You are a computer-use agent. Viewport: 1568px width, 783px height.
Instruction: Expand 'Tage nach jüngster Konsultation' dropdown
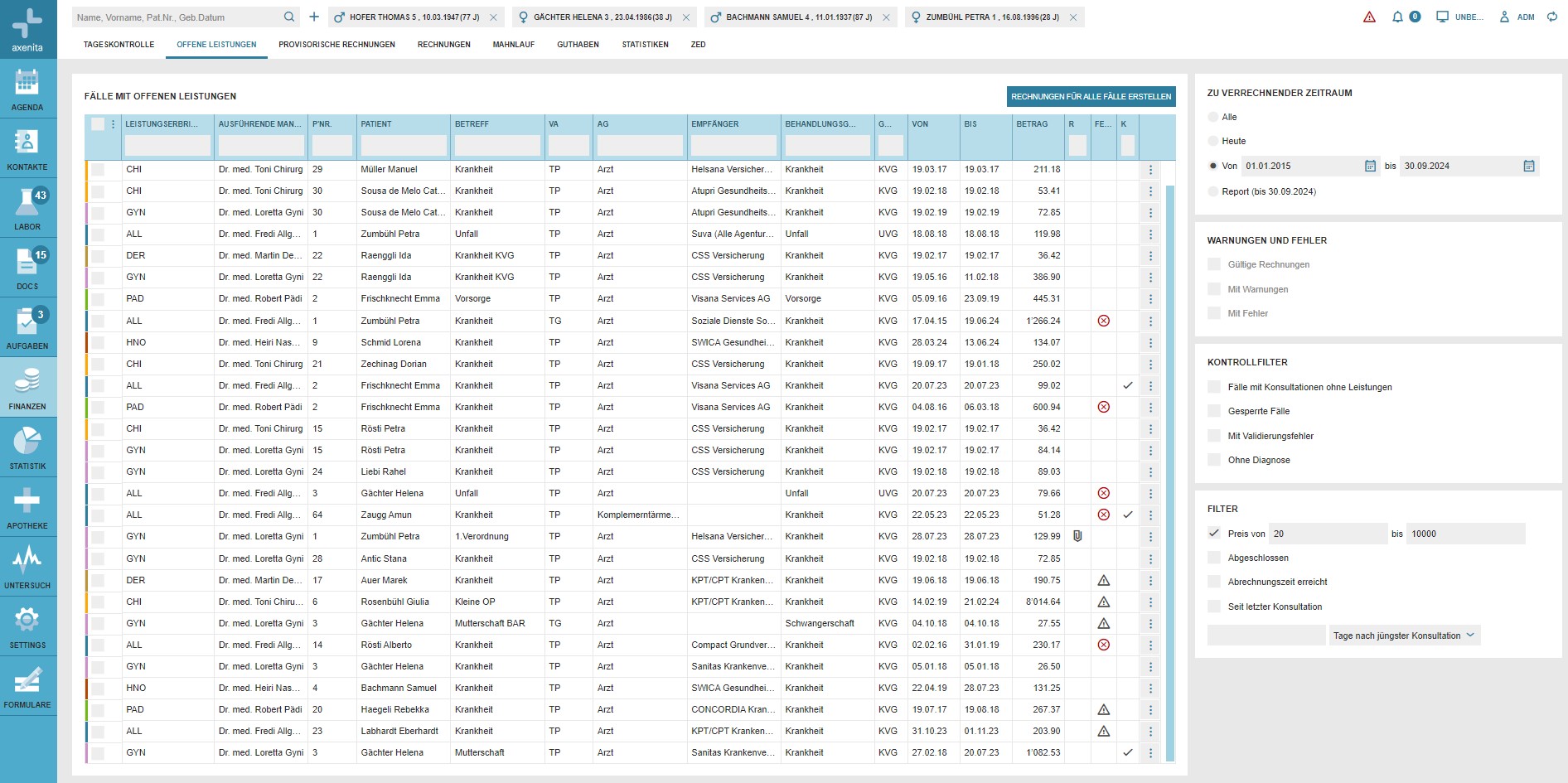click(x=1404, y=636)
